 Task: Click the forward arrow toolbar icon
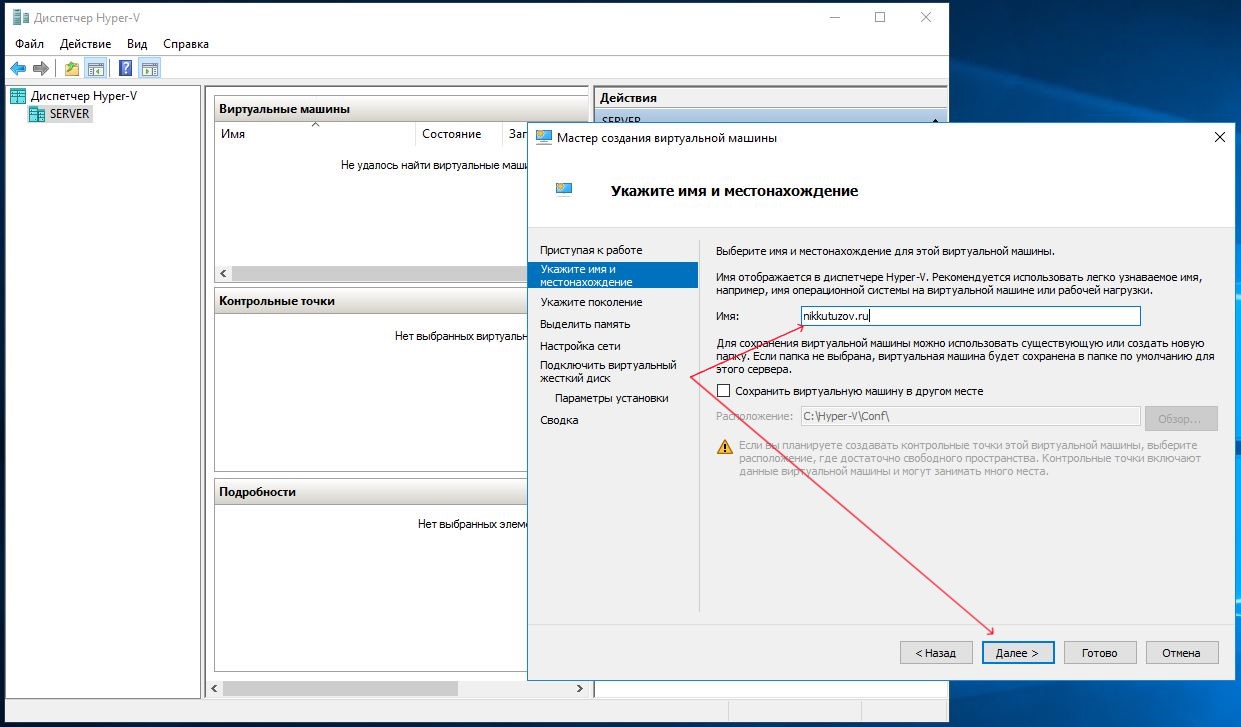pos(41,69)
